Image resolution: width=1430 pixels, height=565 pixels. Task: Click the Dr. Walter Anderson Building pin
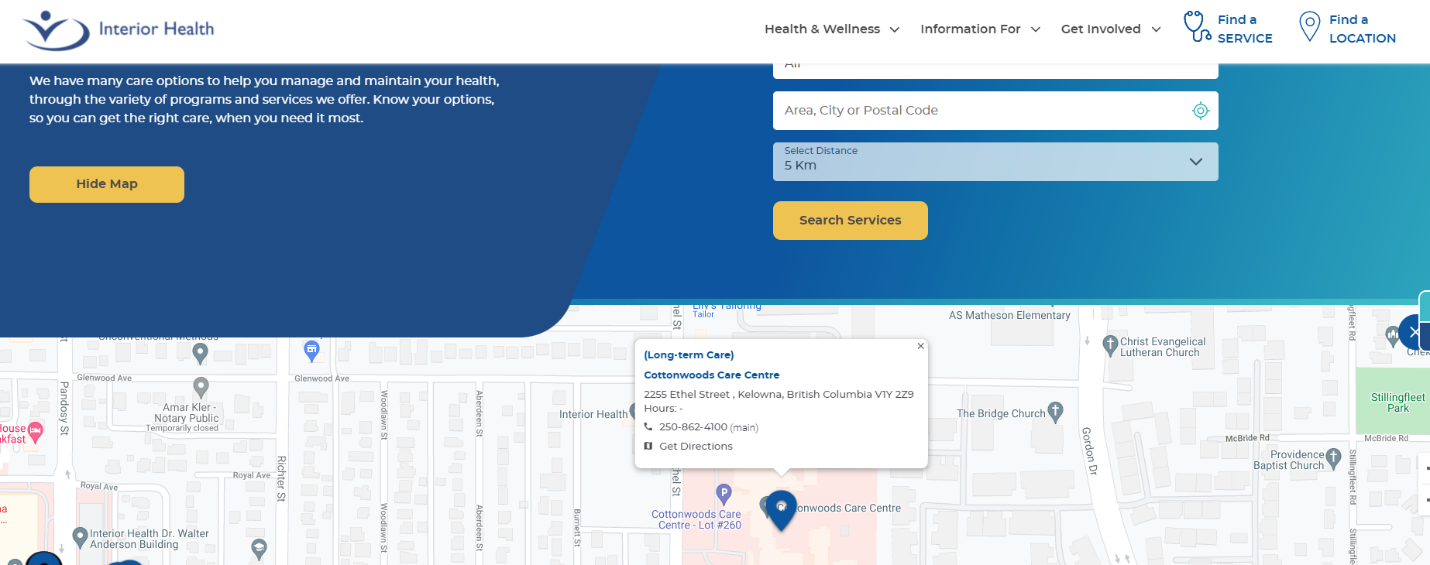coord(81,537)
